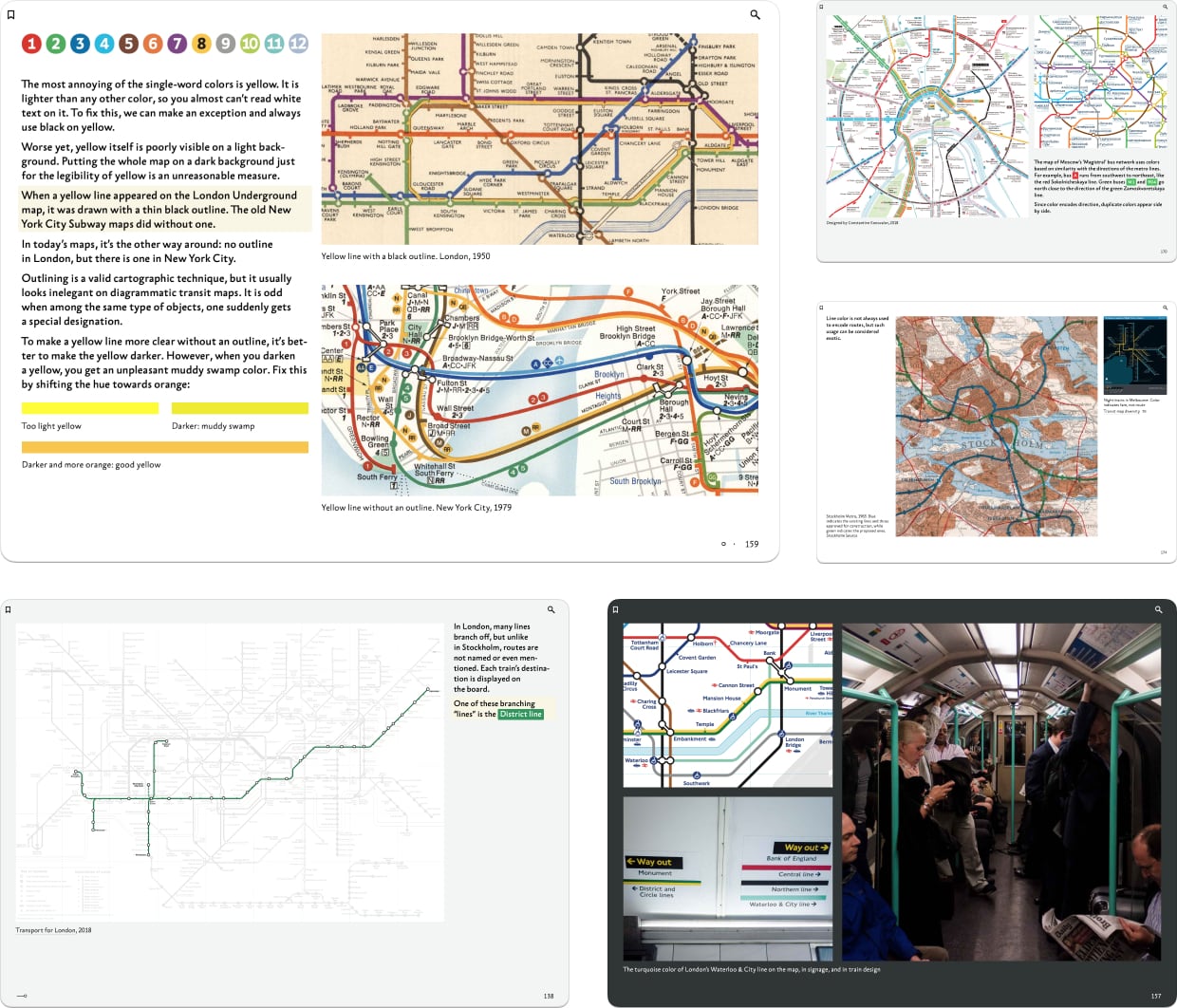This screenshot has width=1177, height=1008.
Task: Jump to chapter 5 brown circle
Action: (128, 43)
